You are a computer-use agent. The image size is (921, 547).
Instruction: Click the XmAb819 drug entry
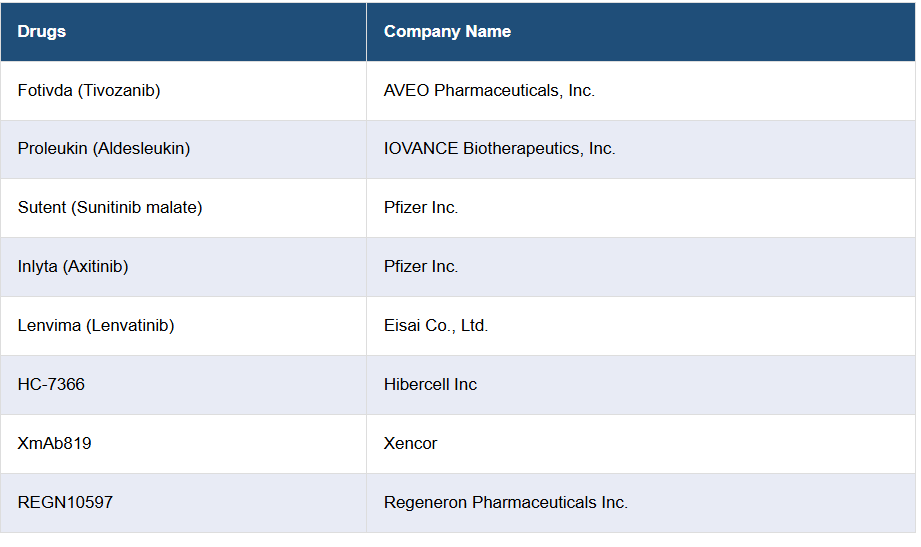(55, 443)
